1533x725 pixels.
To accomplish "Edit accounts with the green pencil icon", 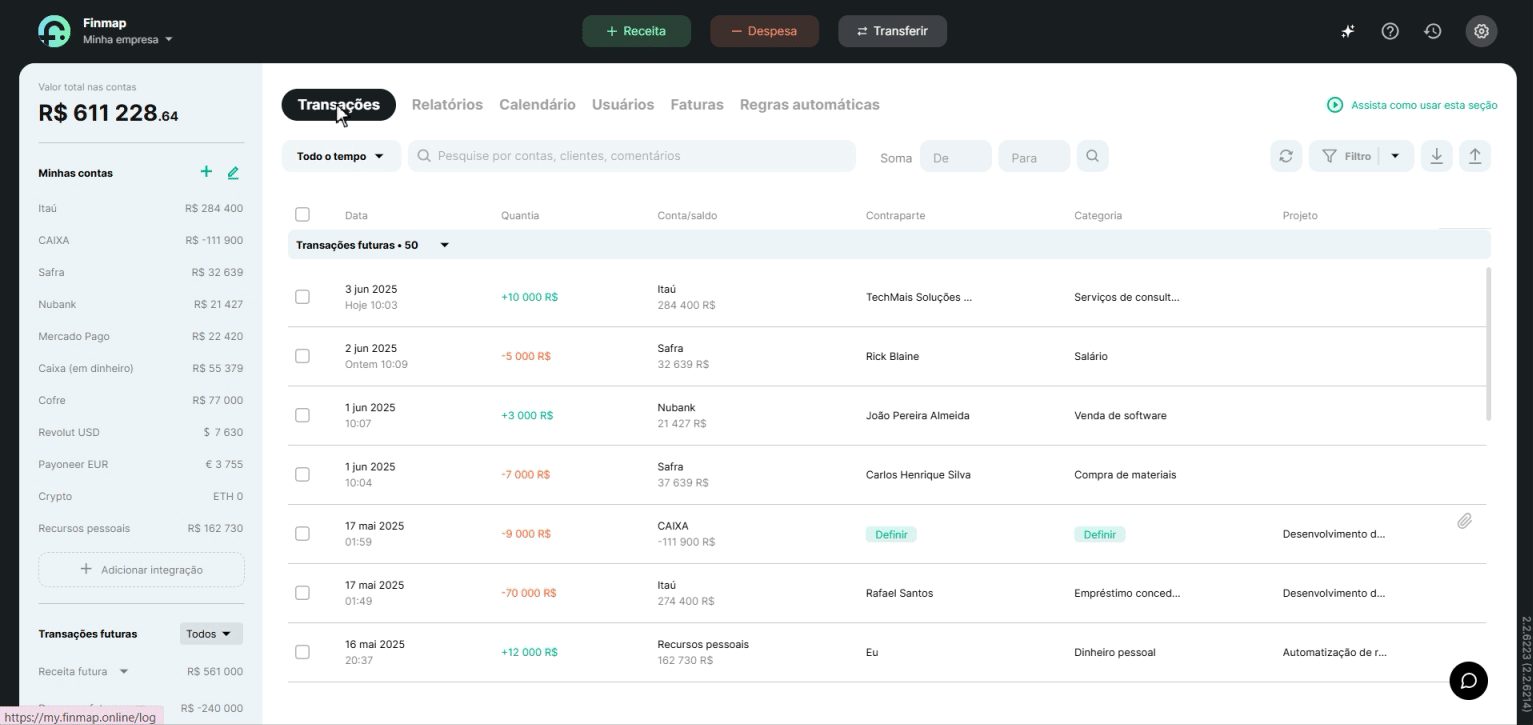I will coord(233,173).
